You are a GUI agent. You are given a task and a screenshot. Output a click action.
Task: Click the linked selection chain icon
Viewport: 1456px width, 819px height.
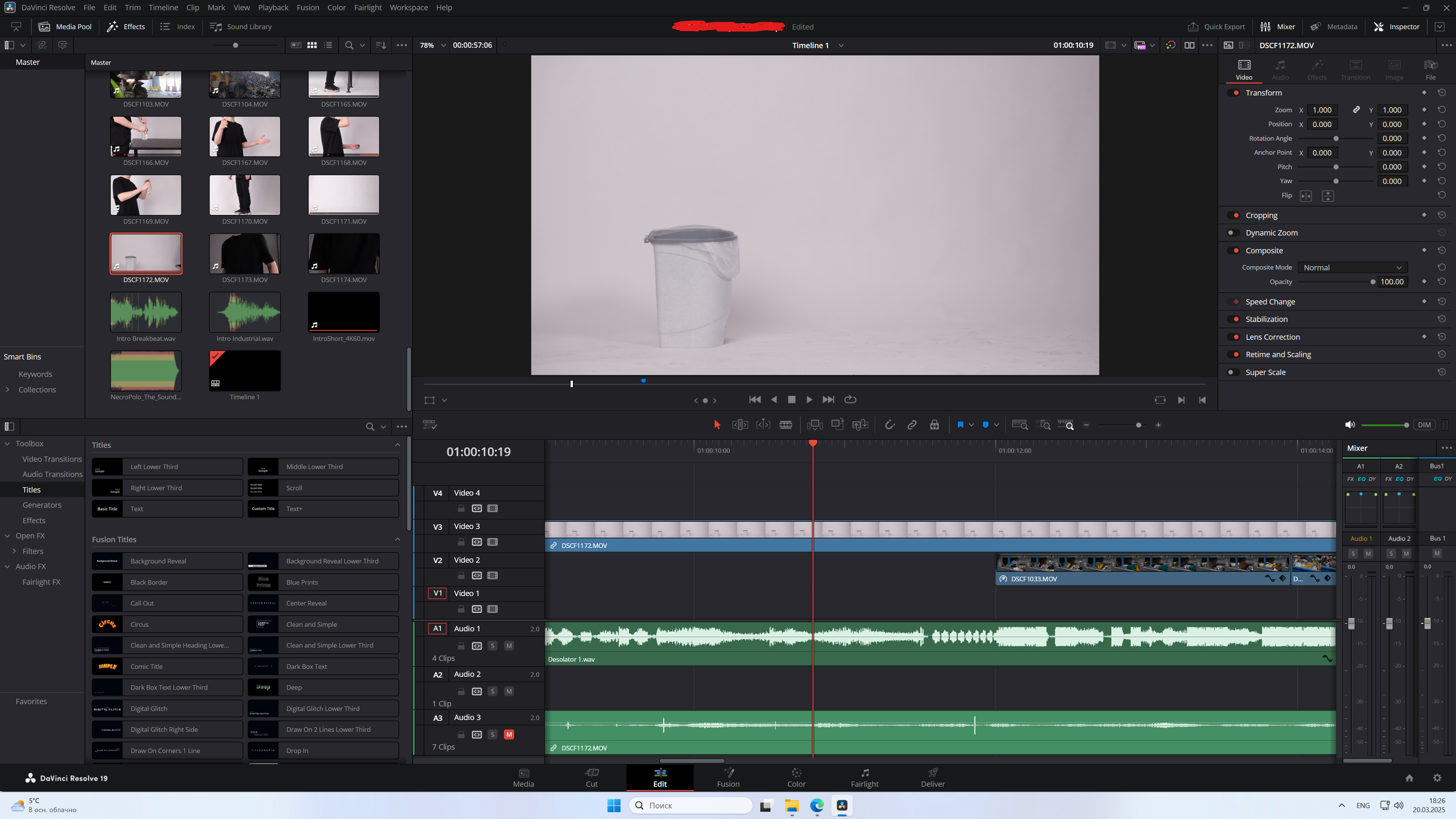[912, 425]
